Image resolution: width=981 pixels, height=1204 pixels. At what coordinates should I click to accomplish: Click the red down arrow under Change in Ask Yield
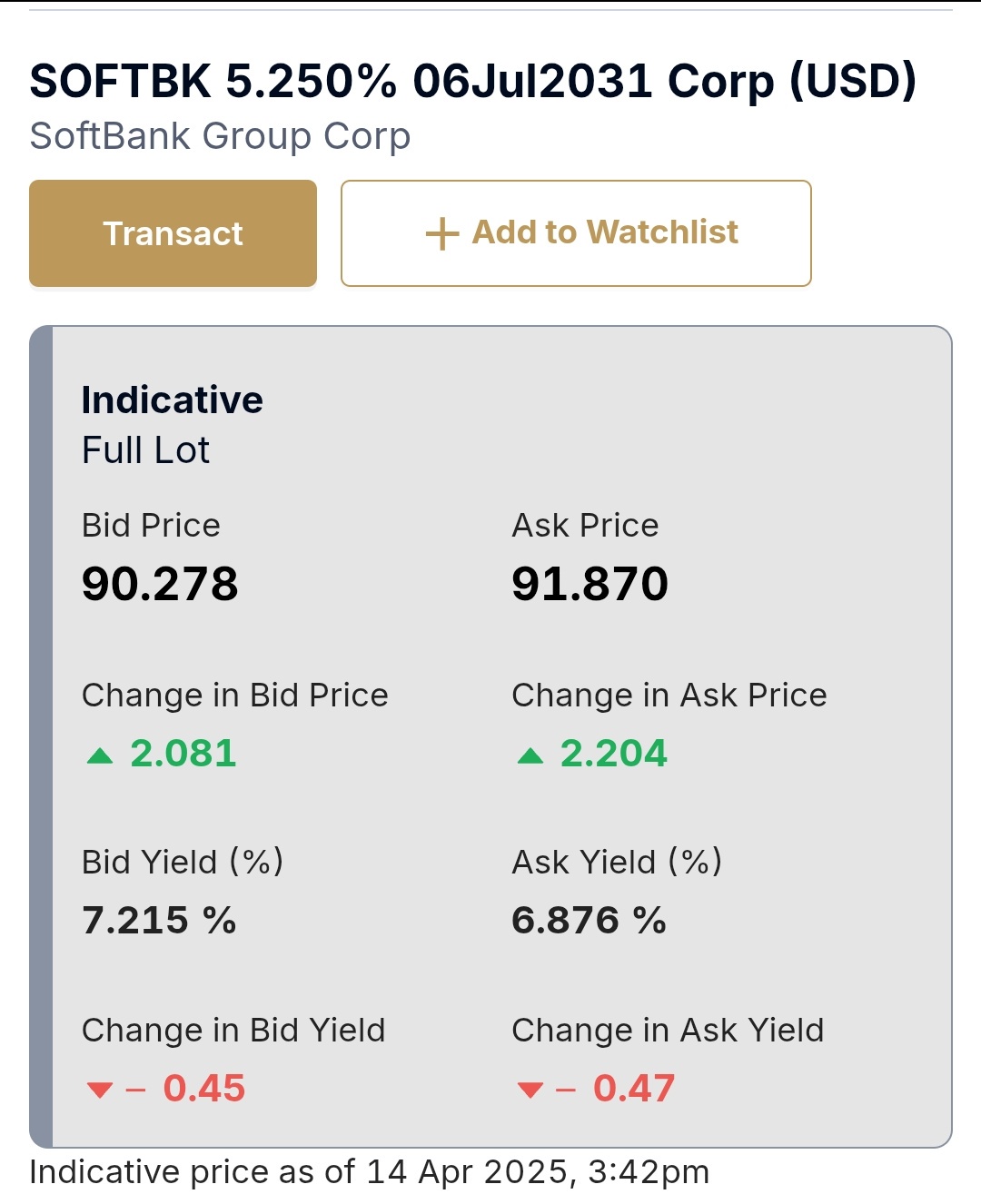pos(530,1090)
